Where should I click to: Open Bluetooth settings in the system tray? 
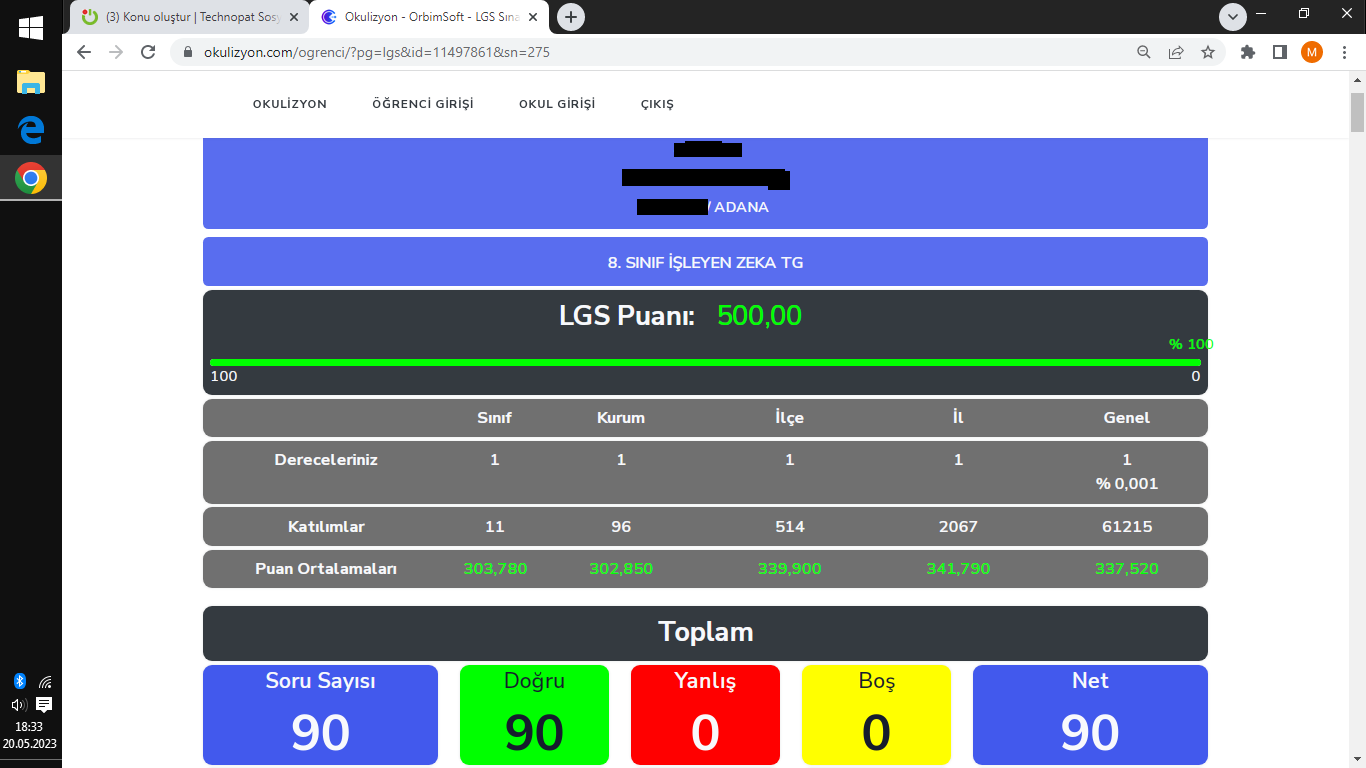tap(19, 681)
